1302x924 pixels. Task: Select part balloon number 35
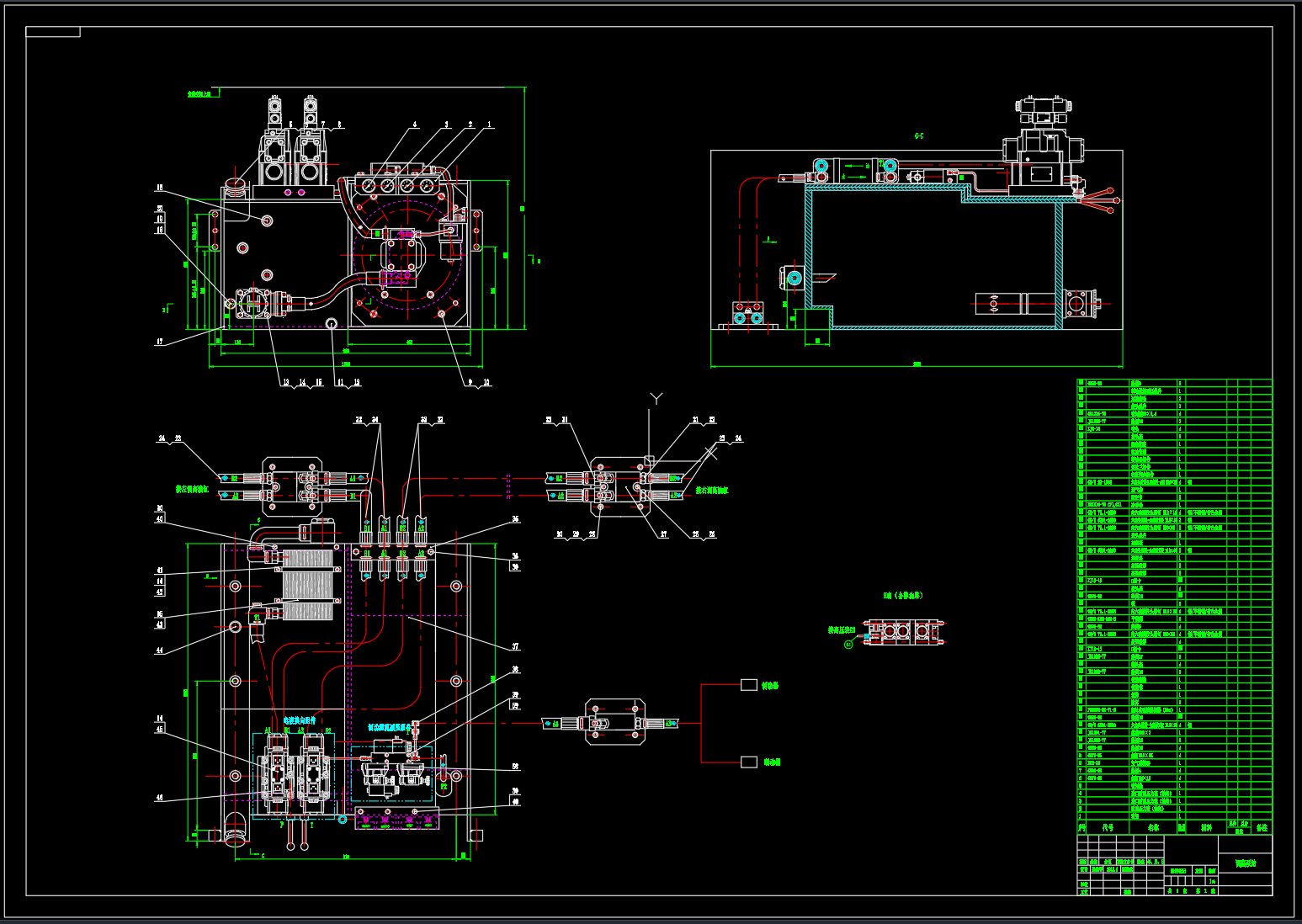pos(516,519)
